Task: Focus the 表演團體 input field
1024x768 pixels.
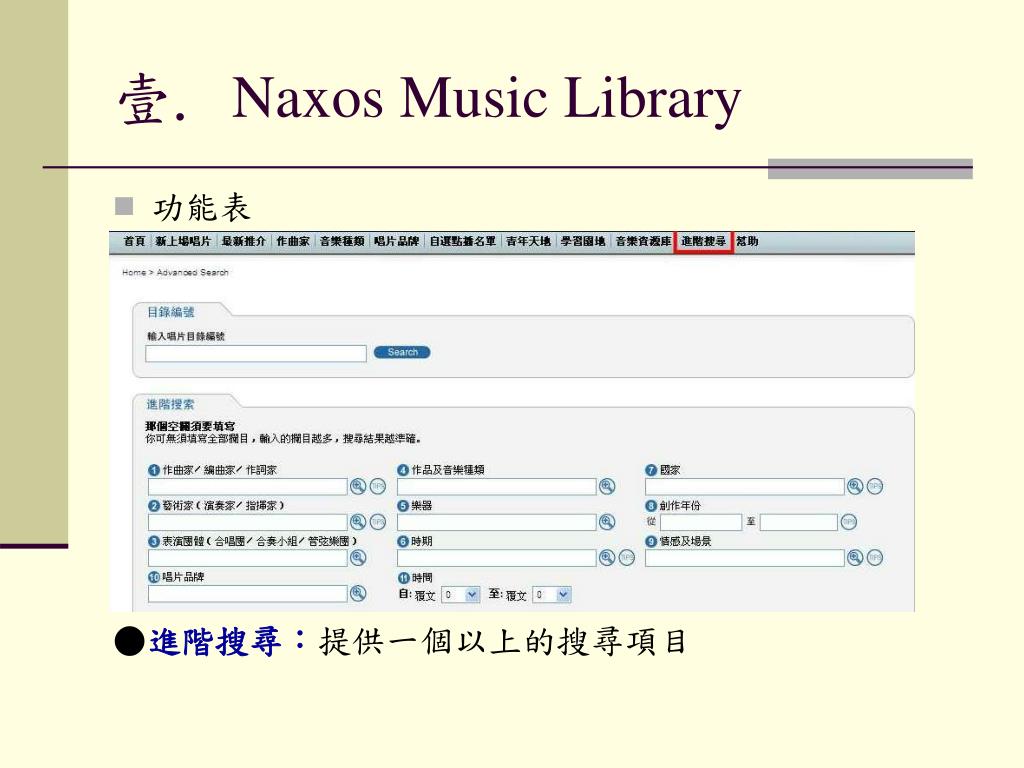Action: point(248,558)
